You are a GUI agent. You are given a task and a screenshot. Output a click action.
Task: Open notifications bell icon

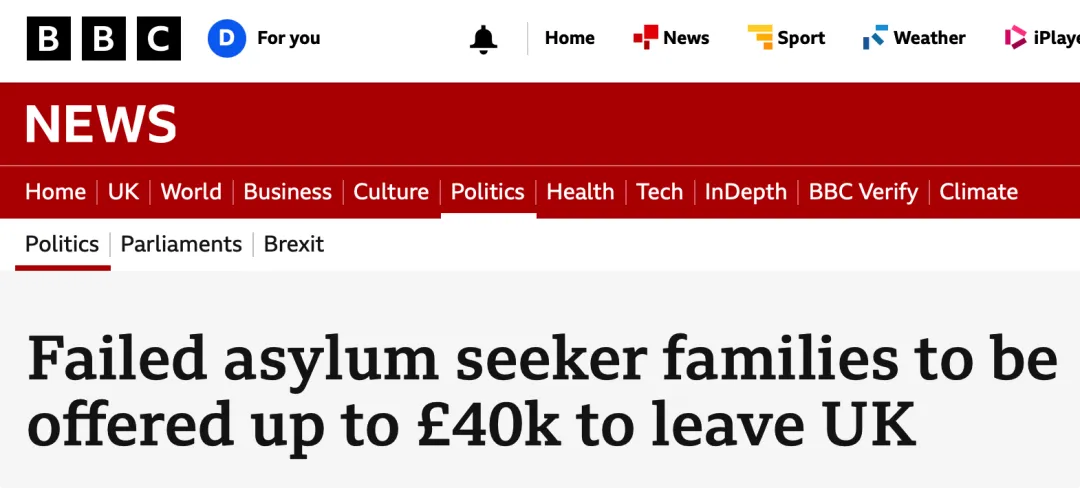click(x=483, y=39)
